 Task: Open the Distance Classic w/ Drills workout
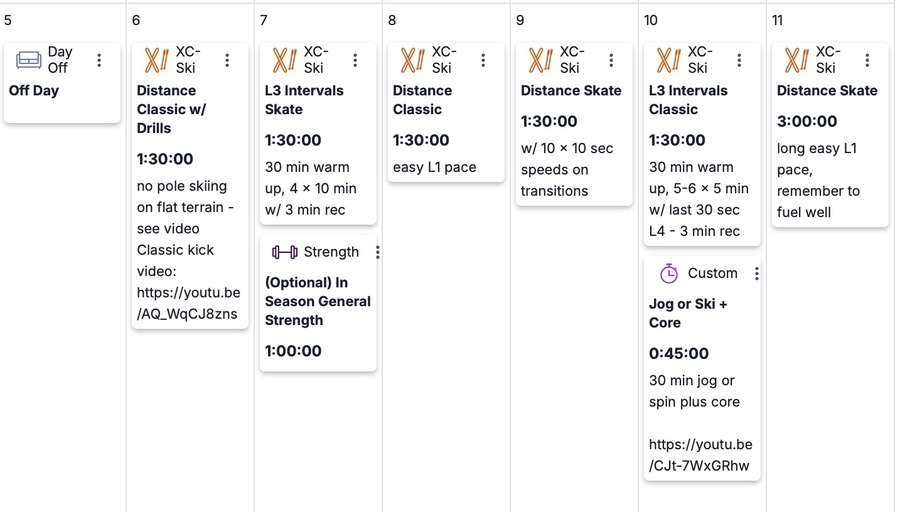click(171, 109)
